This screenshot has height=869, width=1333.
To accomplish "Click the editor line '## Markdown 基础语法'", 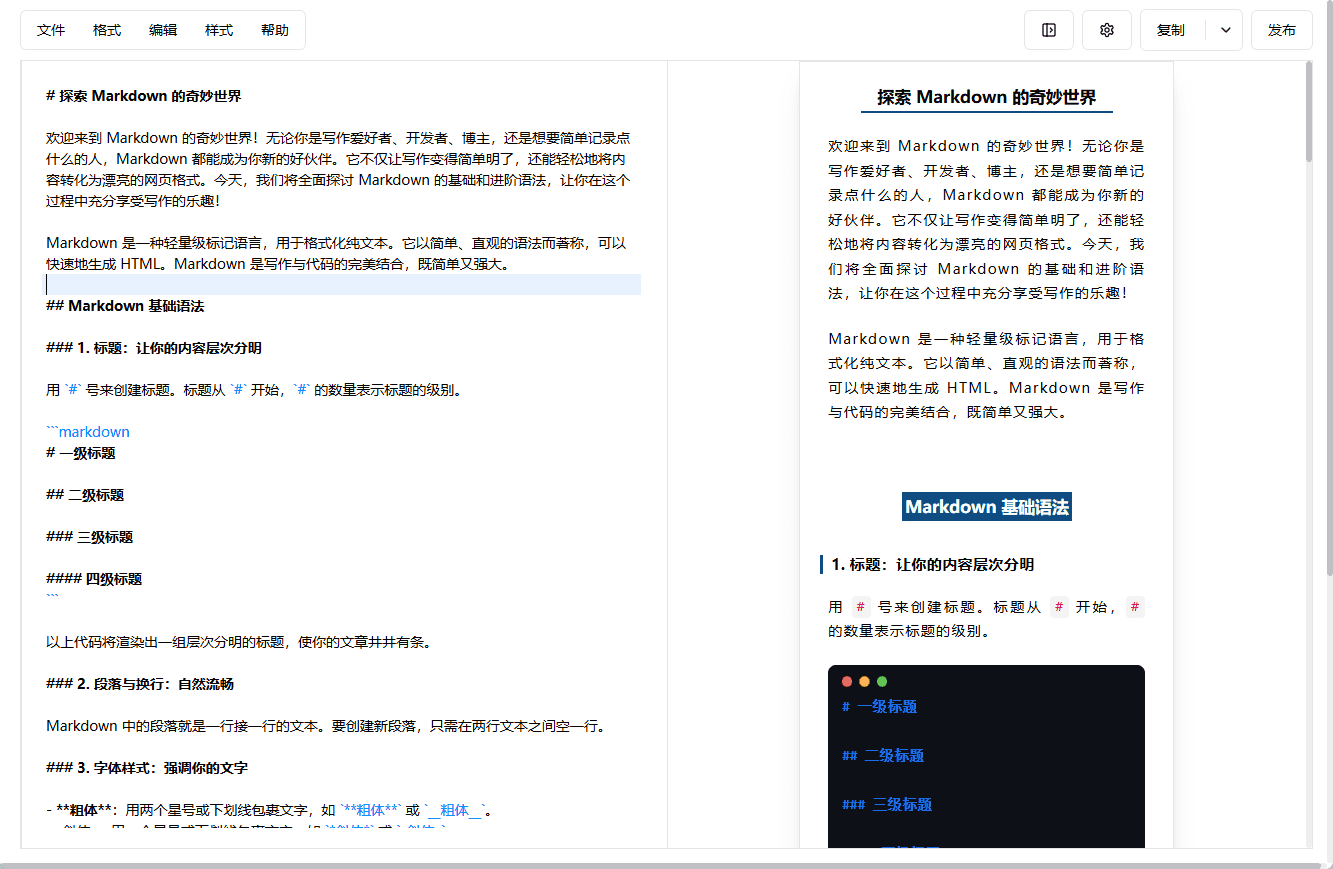I will [125, 306].
